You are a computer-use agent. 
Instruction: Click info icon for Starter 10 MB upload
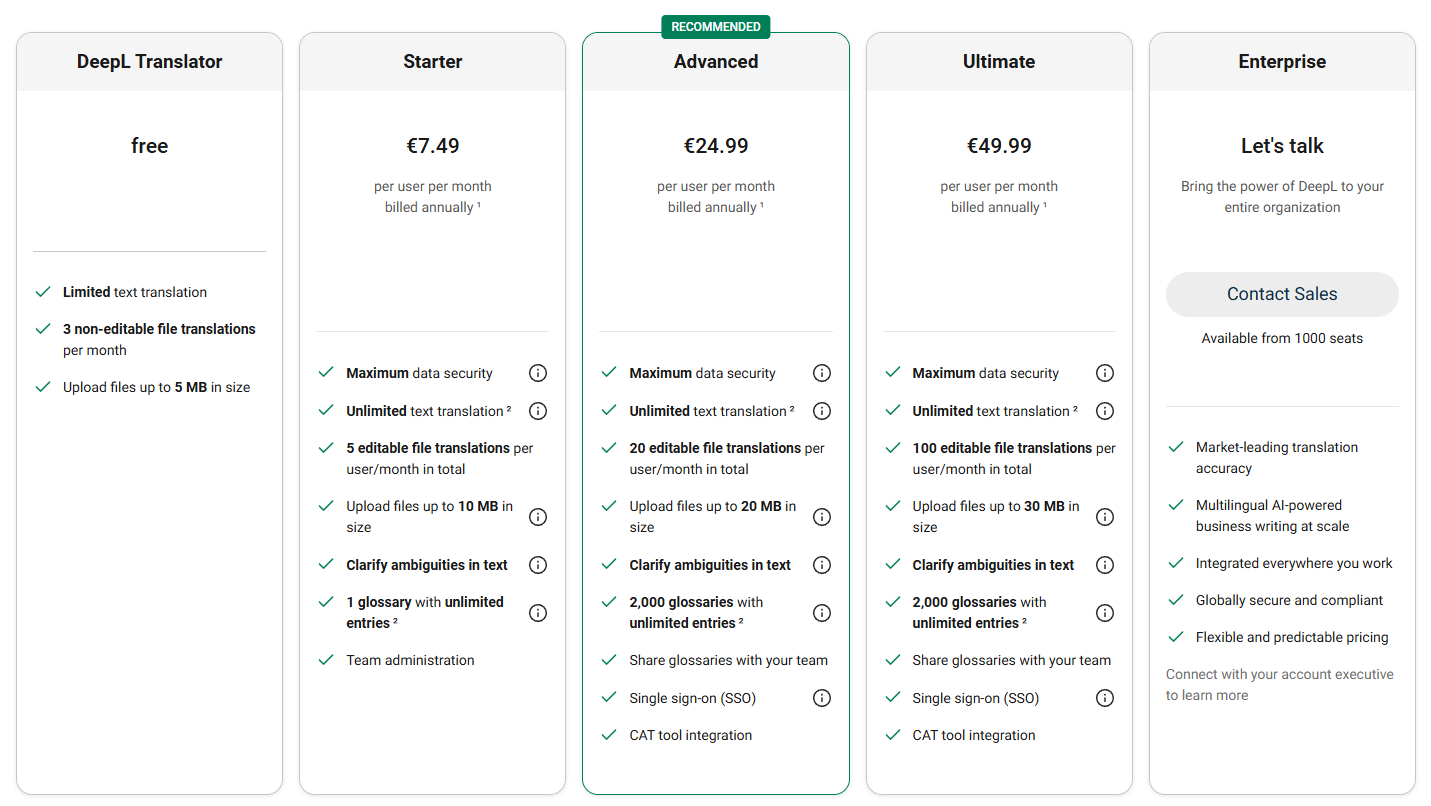[x=538, y=517]
